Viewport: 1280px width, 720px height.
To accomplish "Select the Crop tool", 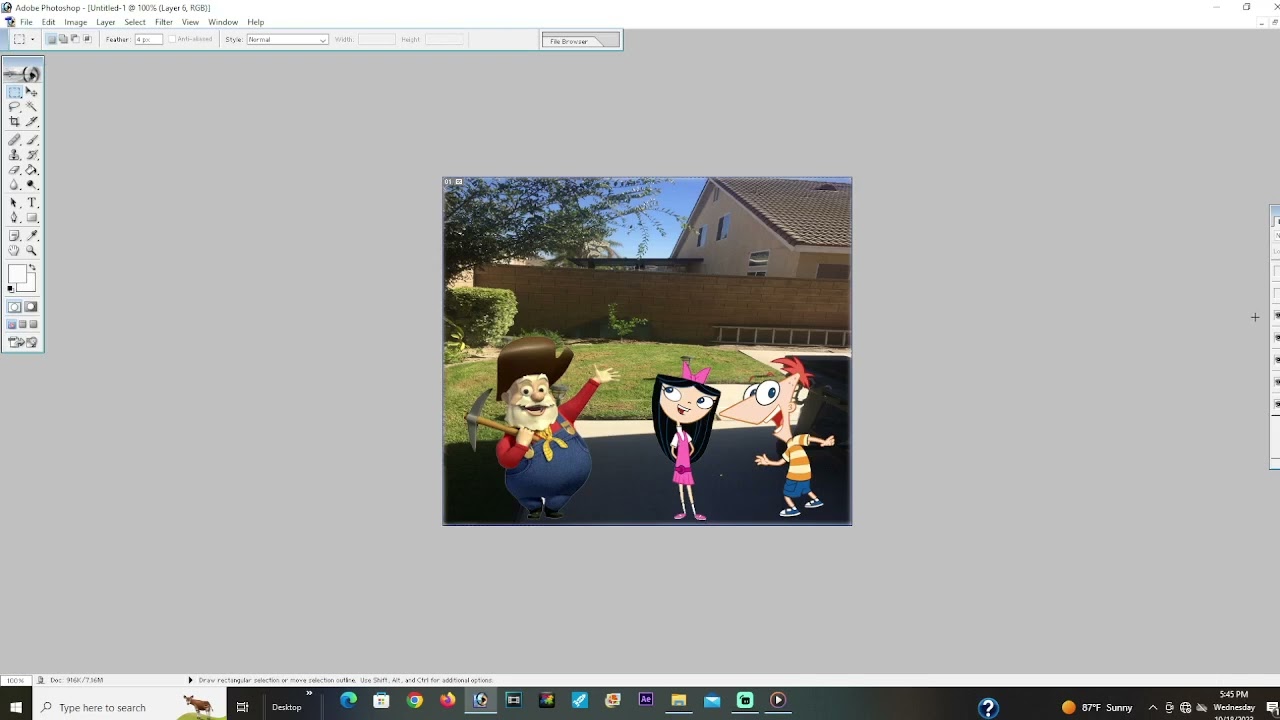I will point(14,121).
